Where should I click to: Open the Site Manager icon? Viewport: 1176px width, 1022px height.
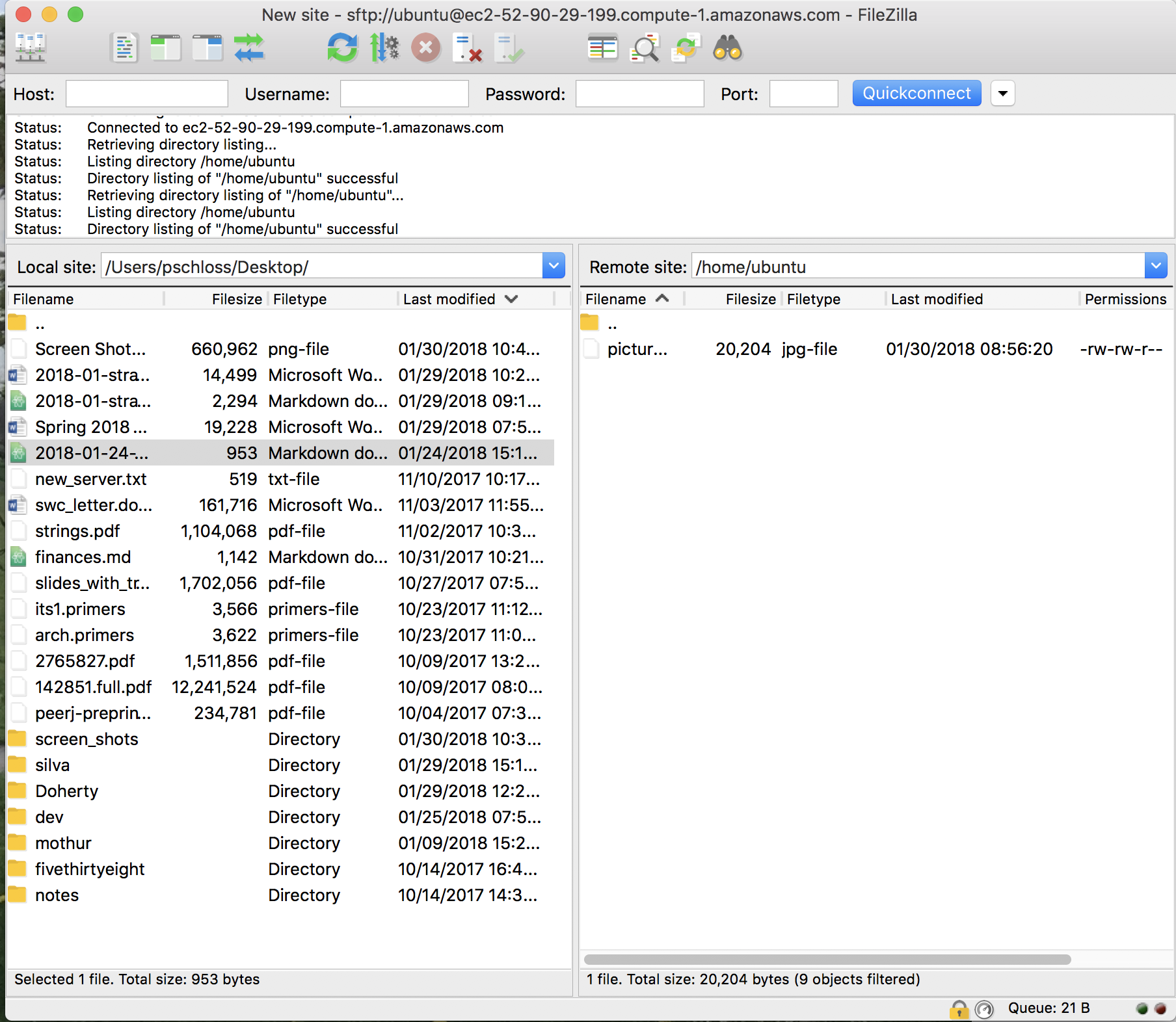[x=31, y=48]
